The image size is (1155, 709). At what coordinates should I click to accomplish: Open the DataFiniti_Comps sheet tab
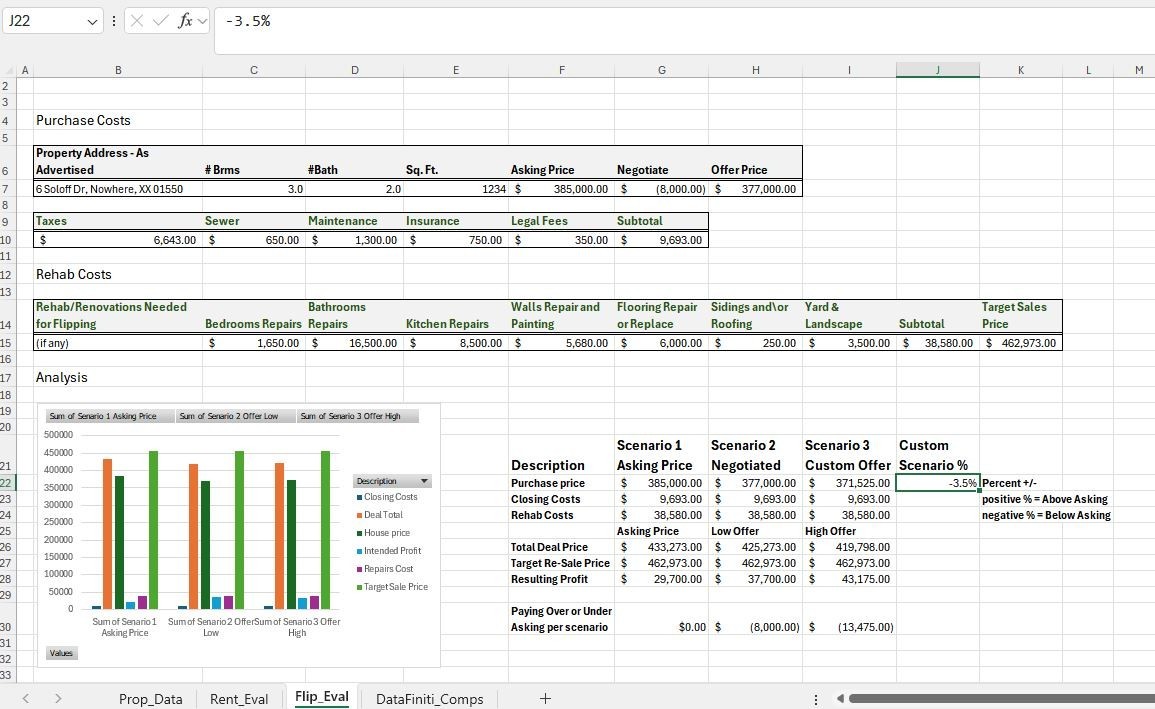(429, 699)
